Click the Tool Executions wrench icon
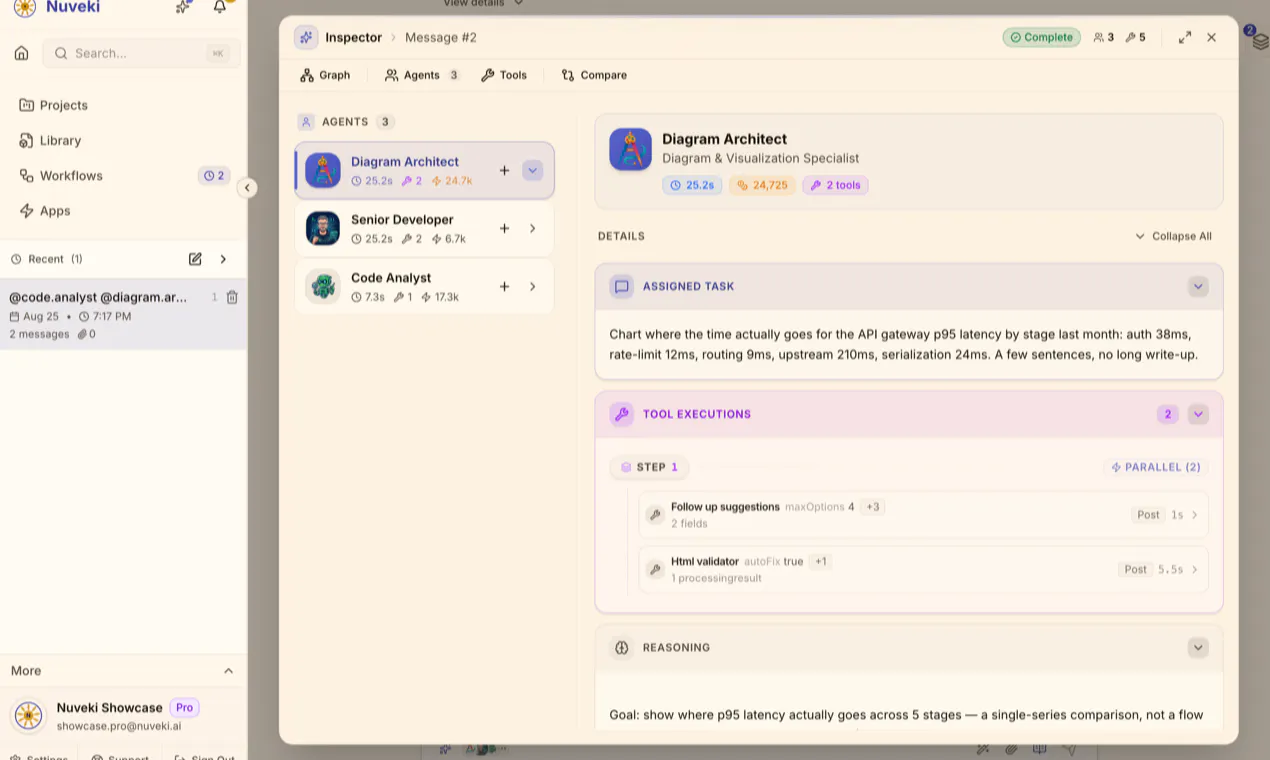 [622, 414]
